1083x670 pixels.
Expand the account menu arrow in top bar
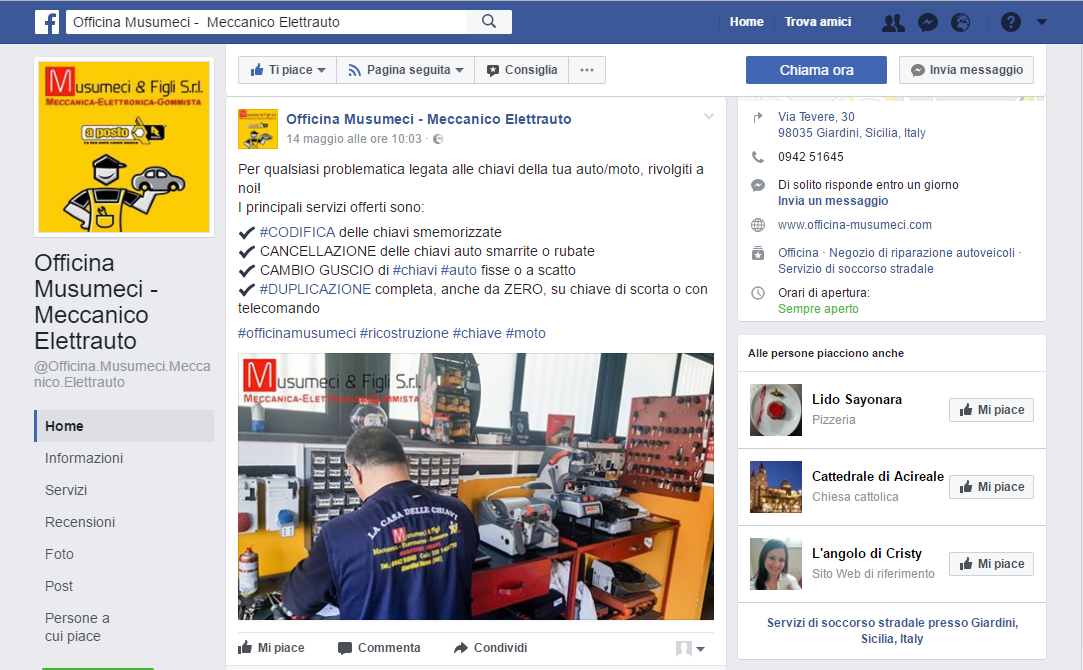1042,22
